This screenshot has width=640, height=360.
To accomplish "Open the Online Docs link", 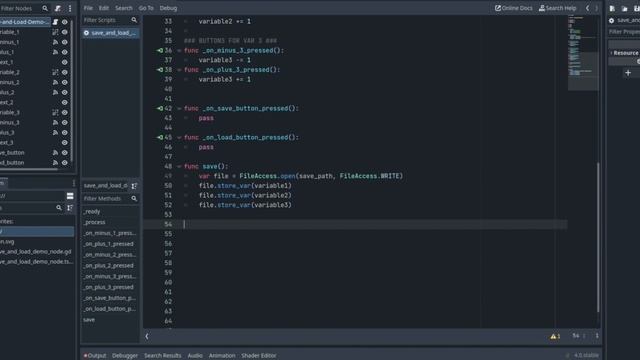I will pos(513,8).
